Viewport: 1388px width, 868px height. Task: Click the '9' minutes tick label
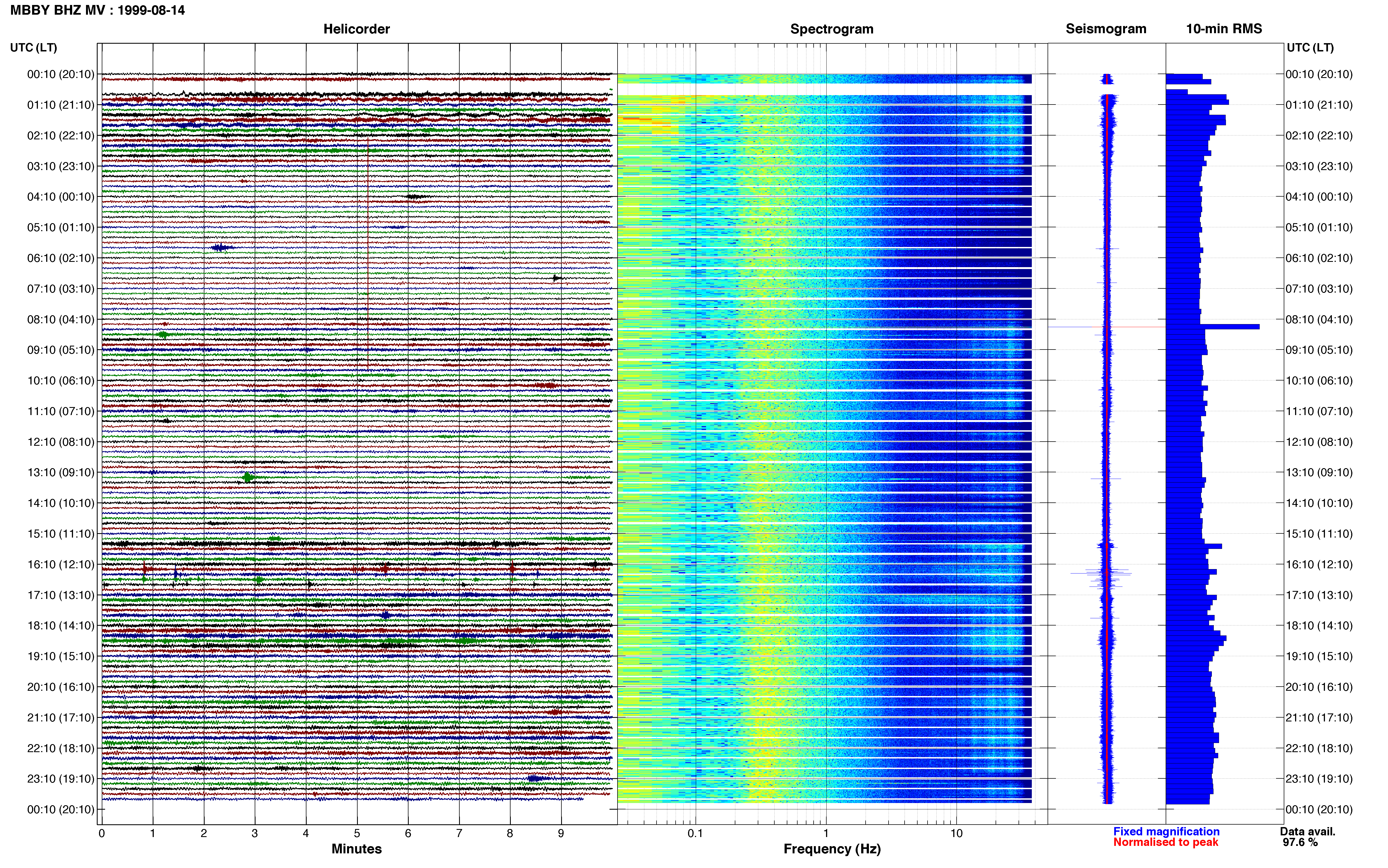click(561, 833)
